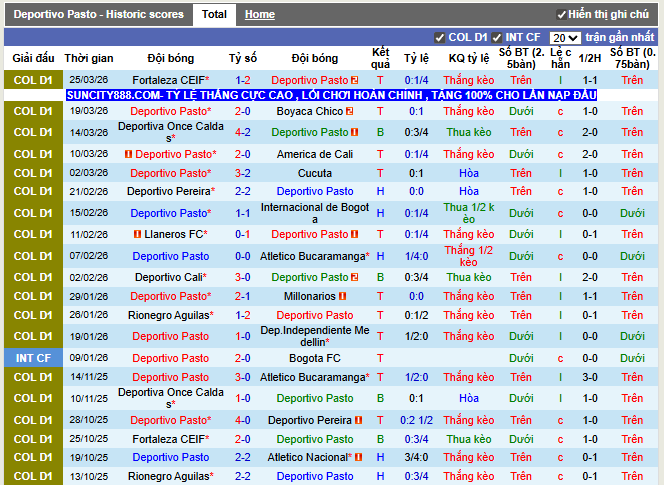Click the 'Giải đấu' column header
This screenshot has height=485, width=664.
coord(33,58)
